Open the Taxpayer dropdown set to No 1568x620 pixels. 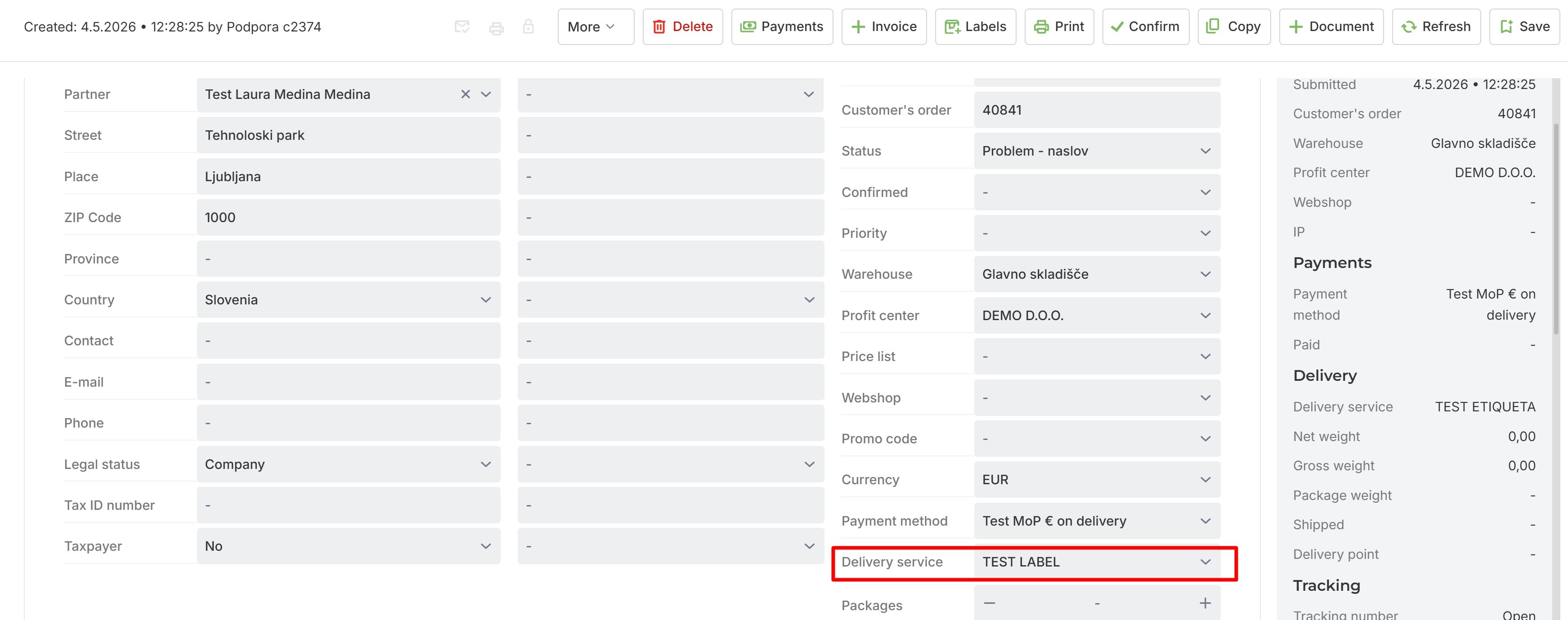tap(348, 546)
